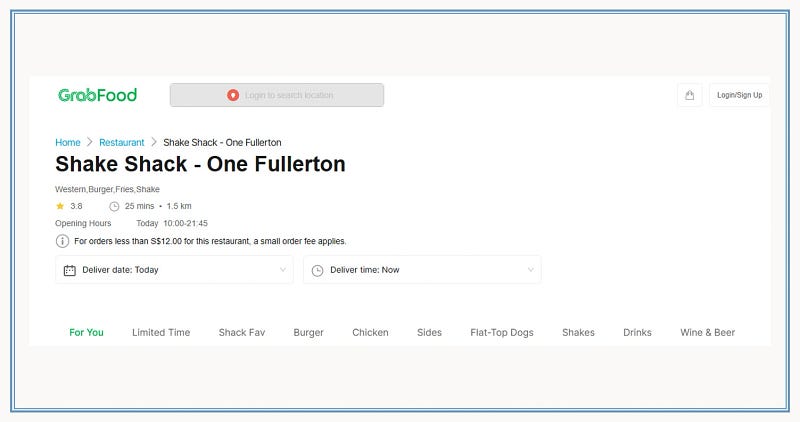Switch to the Shack Fav tab
The width and height of the screenshot is (800, 422).
242,332
